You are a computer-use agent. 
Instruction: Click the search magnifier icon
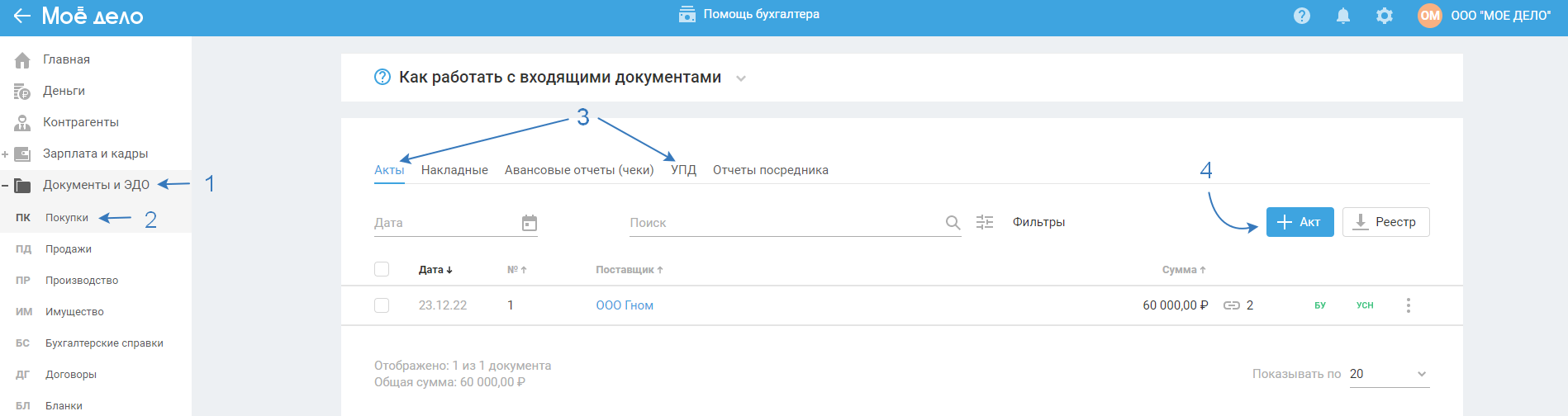pos(953,223)
